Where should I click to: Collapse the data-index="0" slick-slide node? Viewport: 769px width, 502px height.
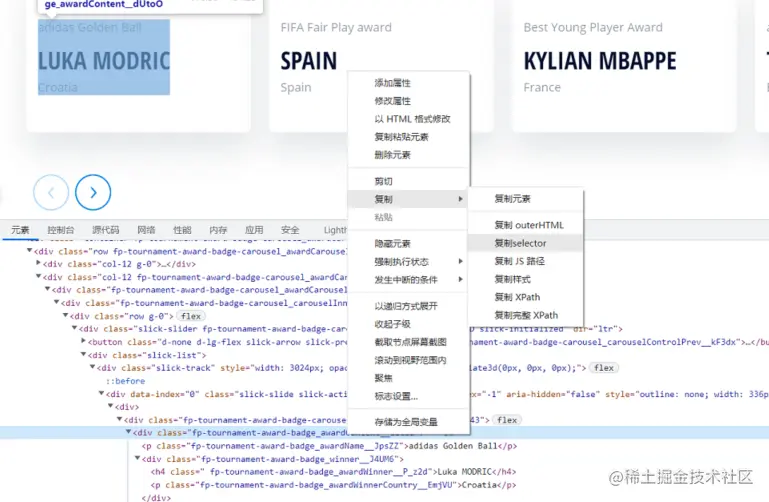point(102,393)
